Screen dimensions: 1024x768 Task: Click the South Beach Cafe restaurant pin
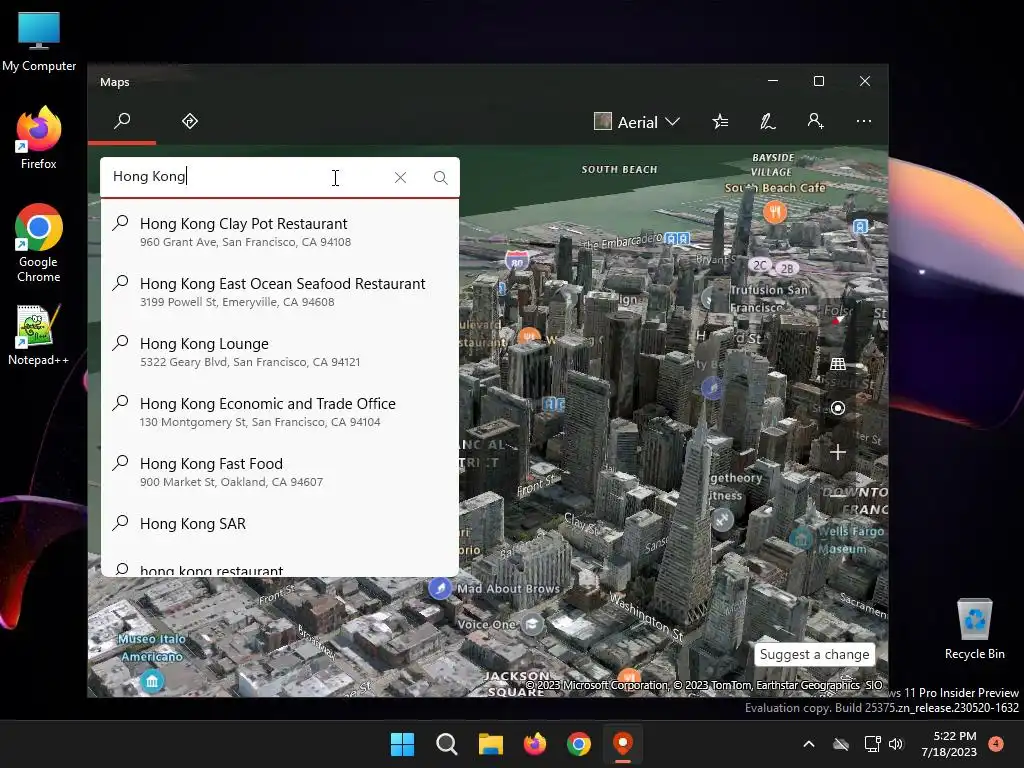pos(775,212)
